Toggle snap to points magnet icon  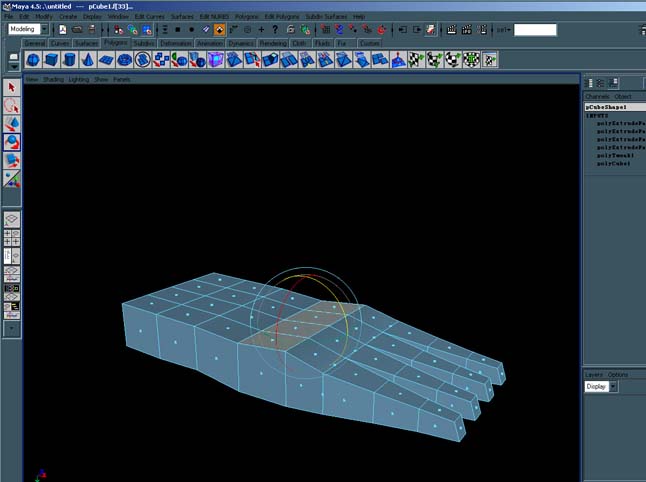tap(353, 30)
